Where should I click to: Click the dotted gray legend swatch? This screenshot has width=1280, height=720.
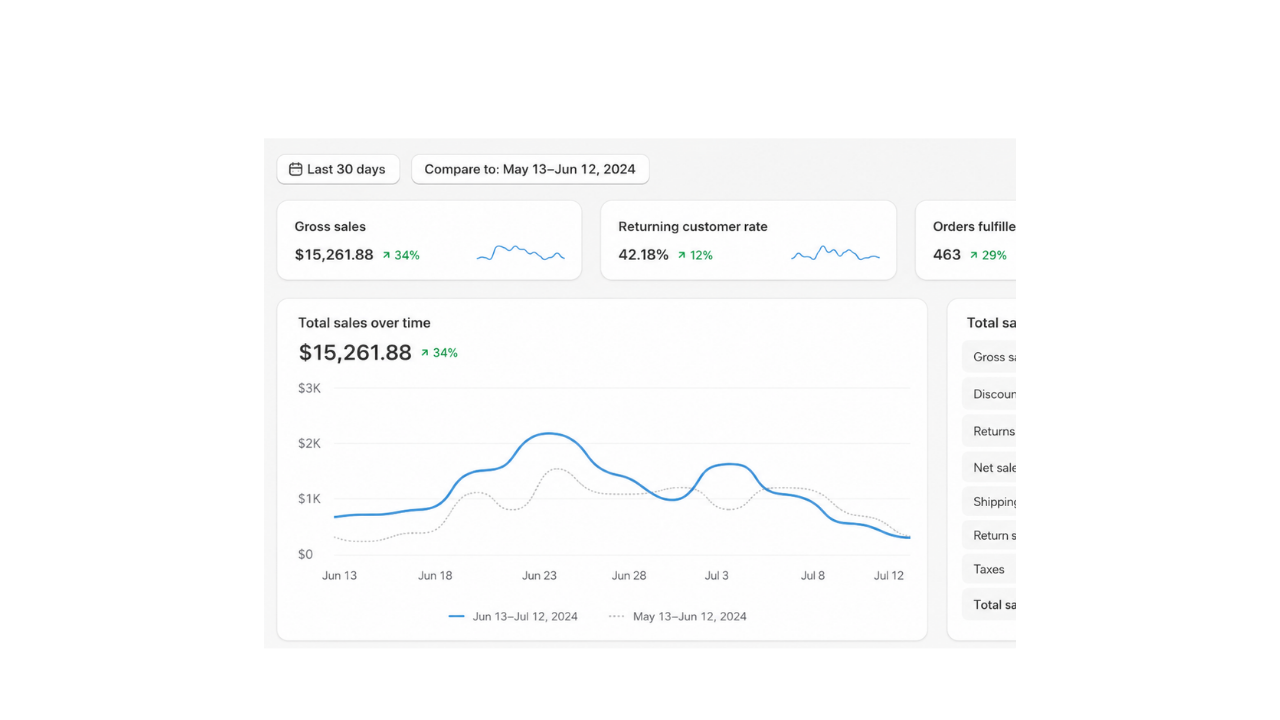click(617, 616)
